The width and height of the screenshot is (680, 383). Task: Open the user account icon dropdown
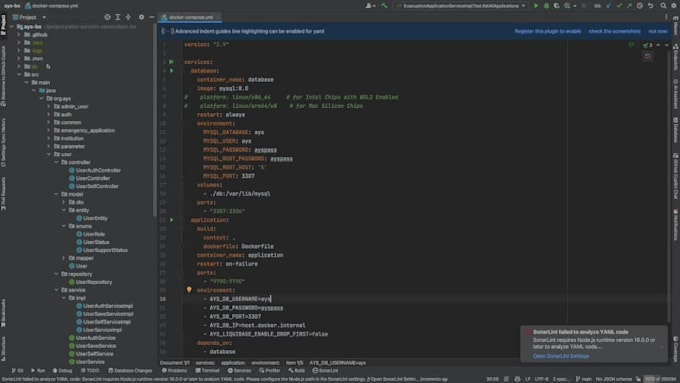370,6
